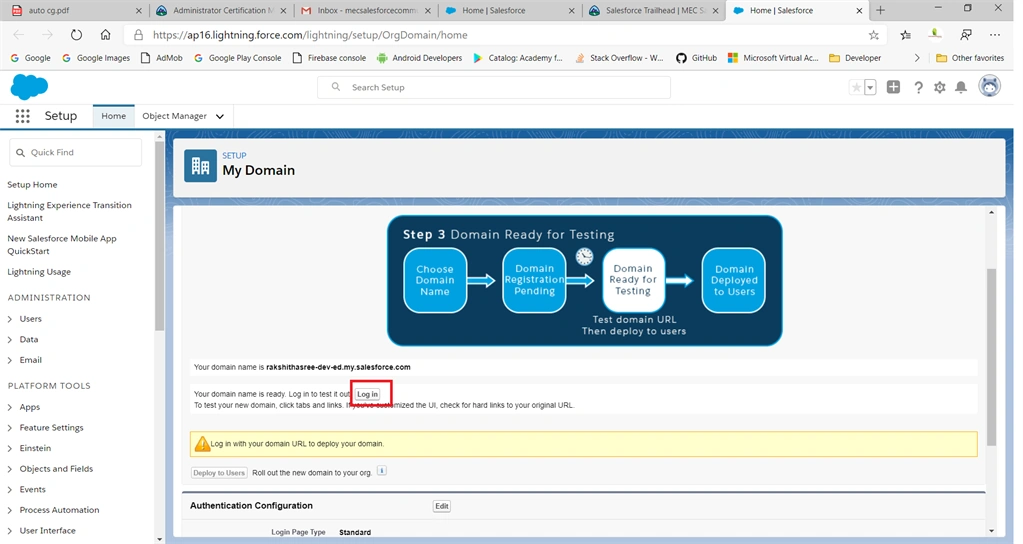Click the My Domain building icon
The image size is (1023, 544).
[200, 166]
